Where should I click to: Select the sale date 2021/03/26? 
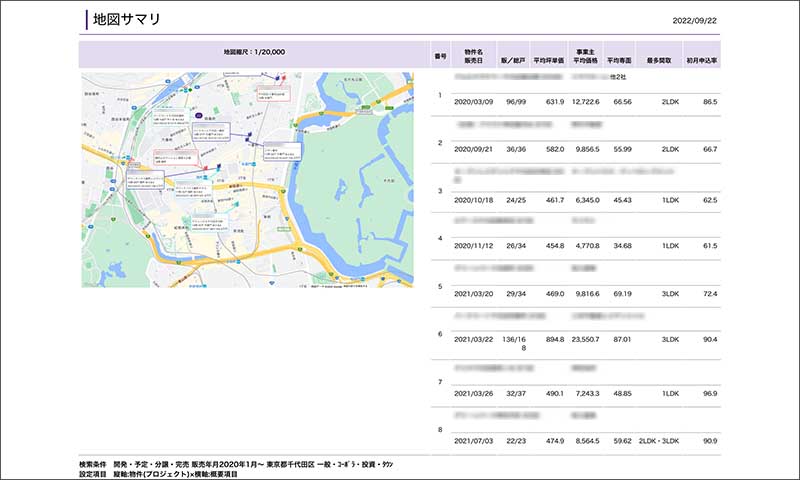pos(473,394)
